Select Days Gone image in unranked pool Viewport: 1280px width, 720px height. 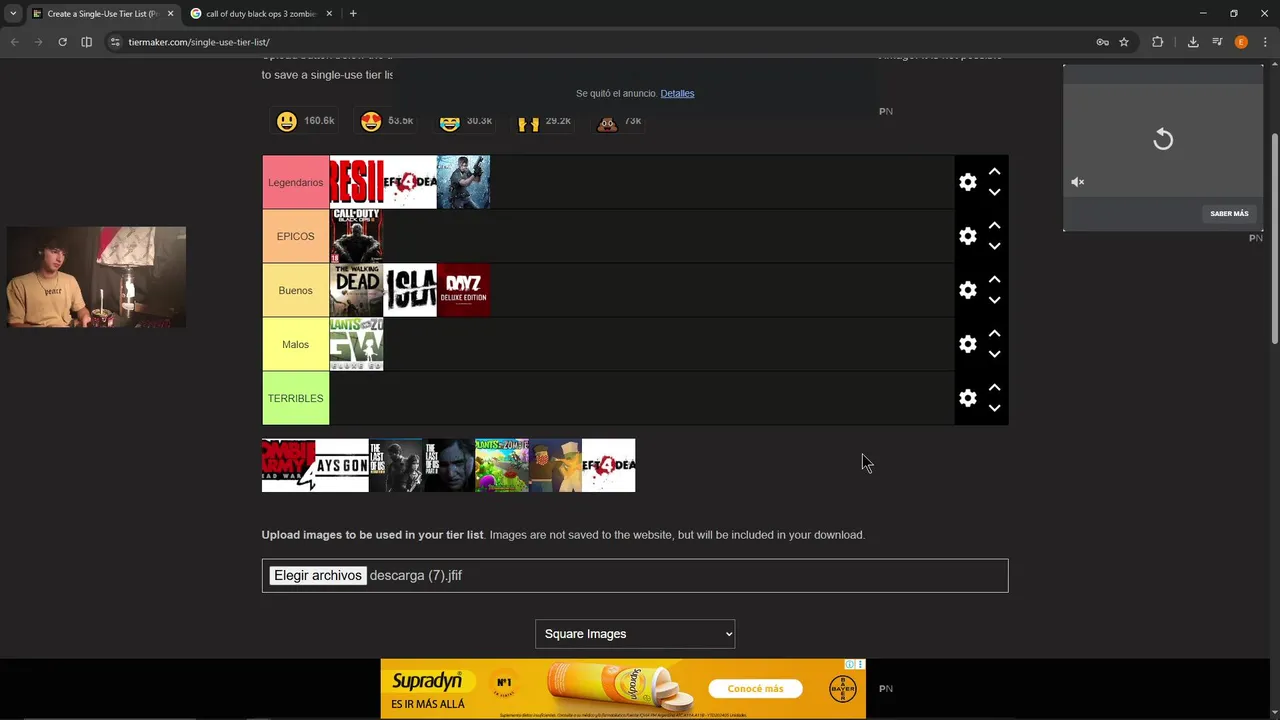click(342, 465)
